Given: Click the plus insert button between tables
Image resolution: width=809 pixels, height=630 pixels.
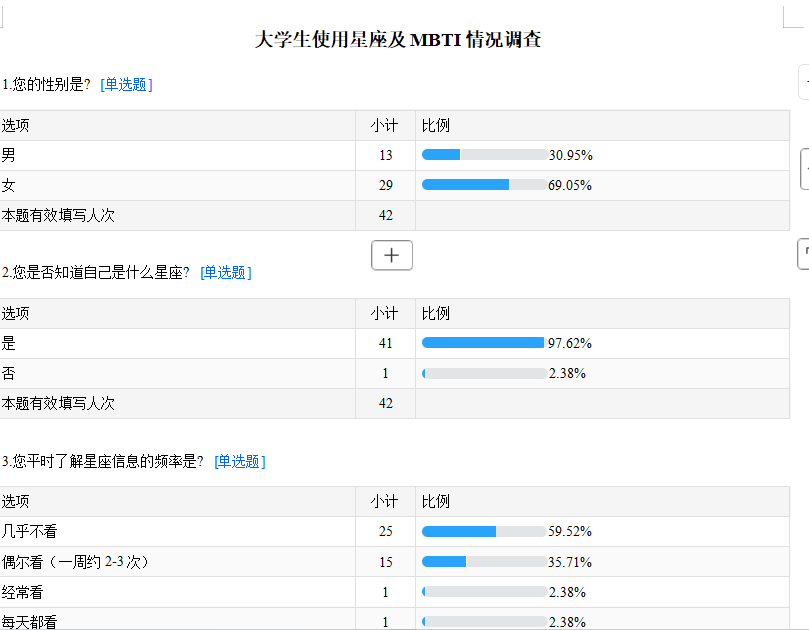Looking at the screenshot, I should point(392,255).
